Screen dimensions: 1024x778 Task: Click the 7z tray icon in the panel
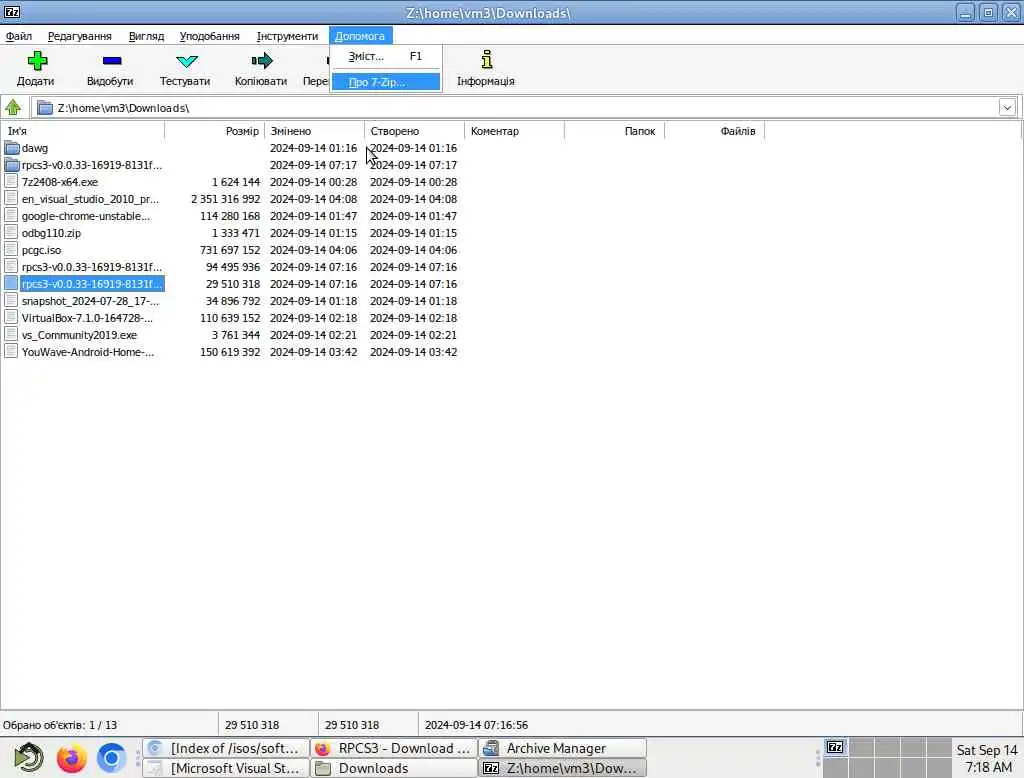[835, 747]
